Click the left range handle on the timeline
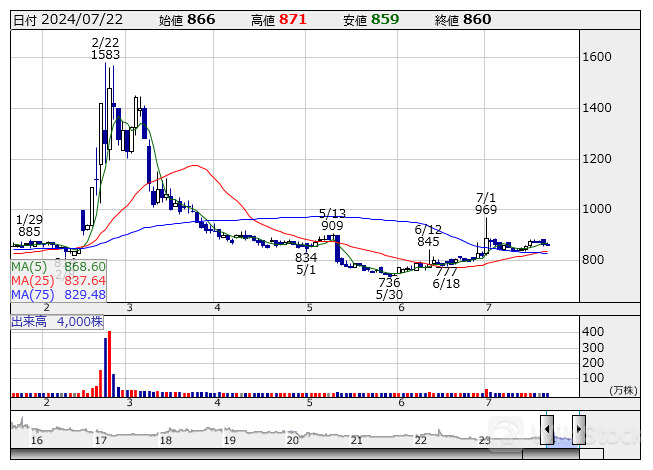Viewport: 653px width, 470px height. (x=547, y=429)
